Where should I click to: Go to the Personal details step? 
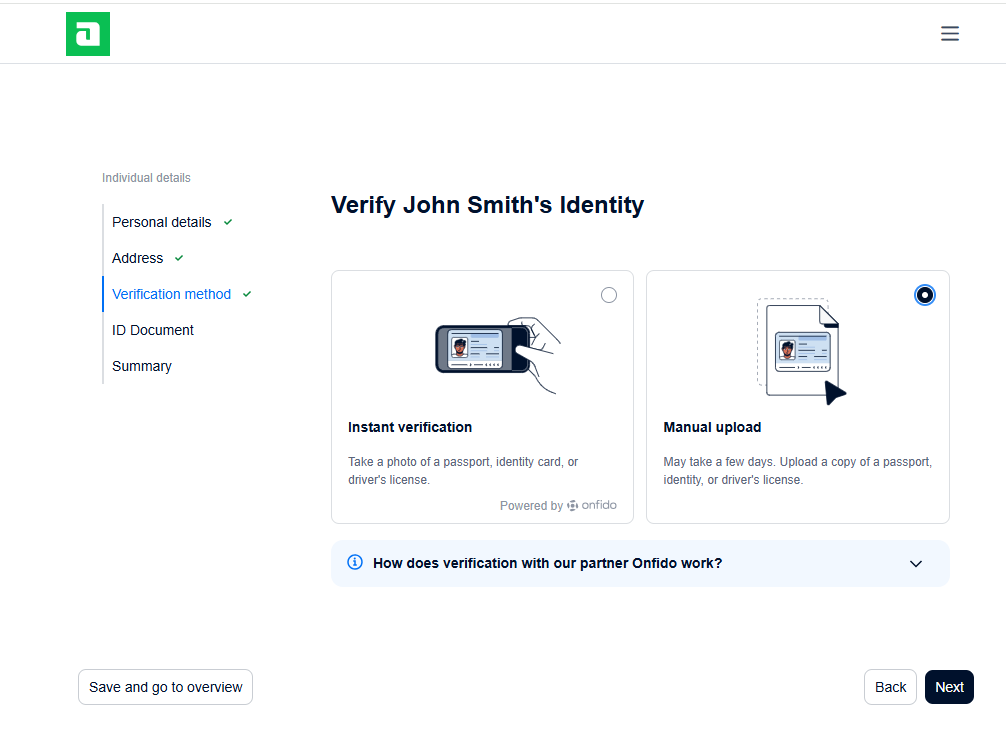tap(162, 222)
